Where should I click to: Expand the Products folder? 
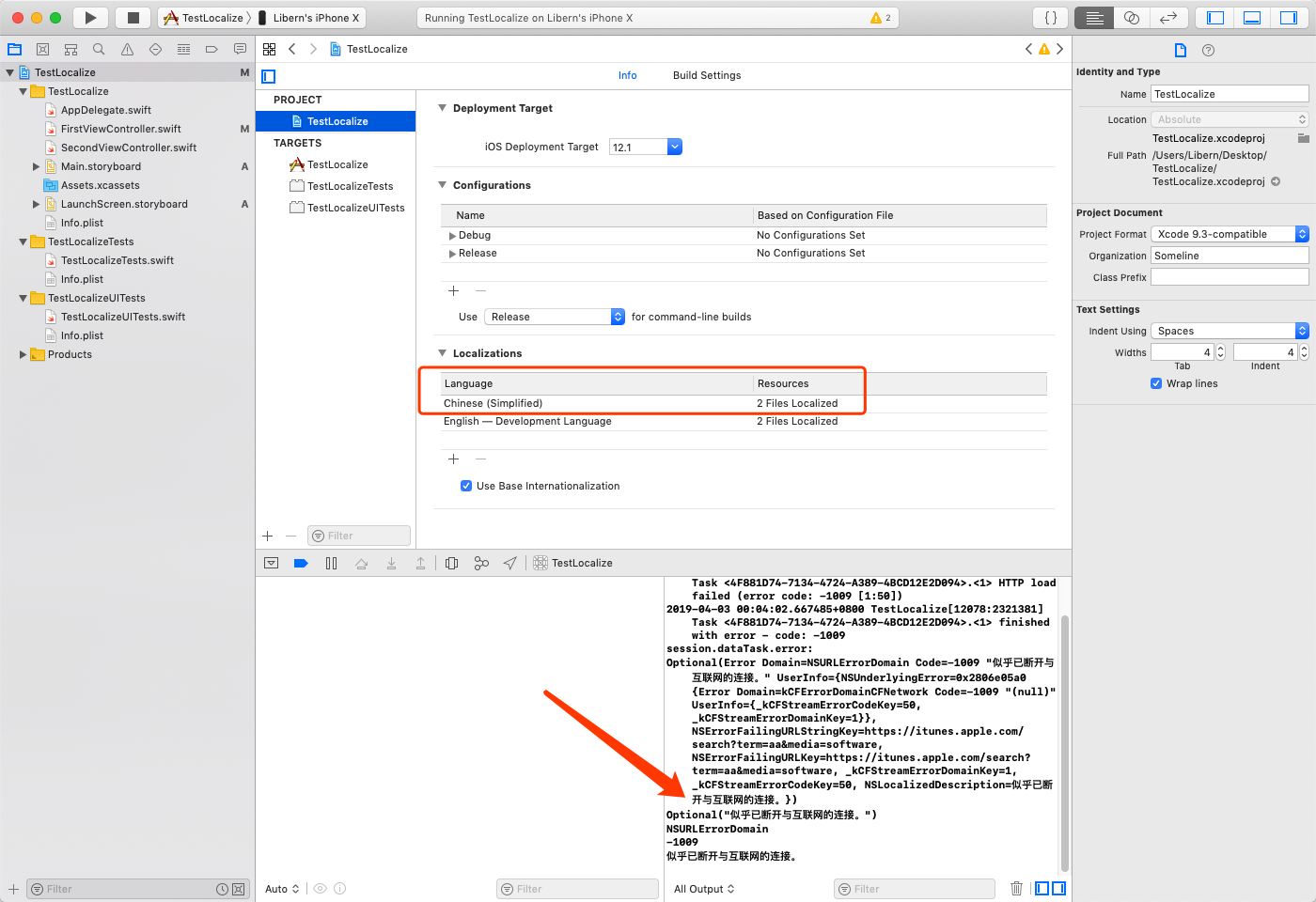coord(23,354)
